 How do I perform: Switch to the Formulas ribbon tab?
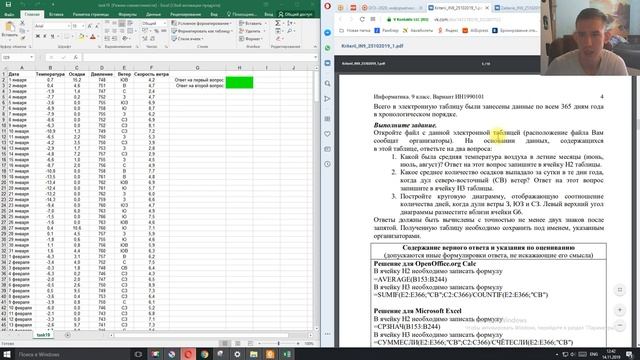pos(127,14)
